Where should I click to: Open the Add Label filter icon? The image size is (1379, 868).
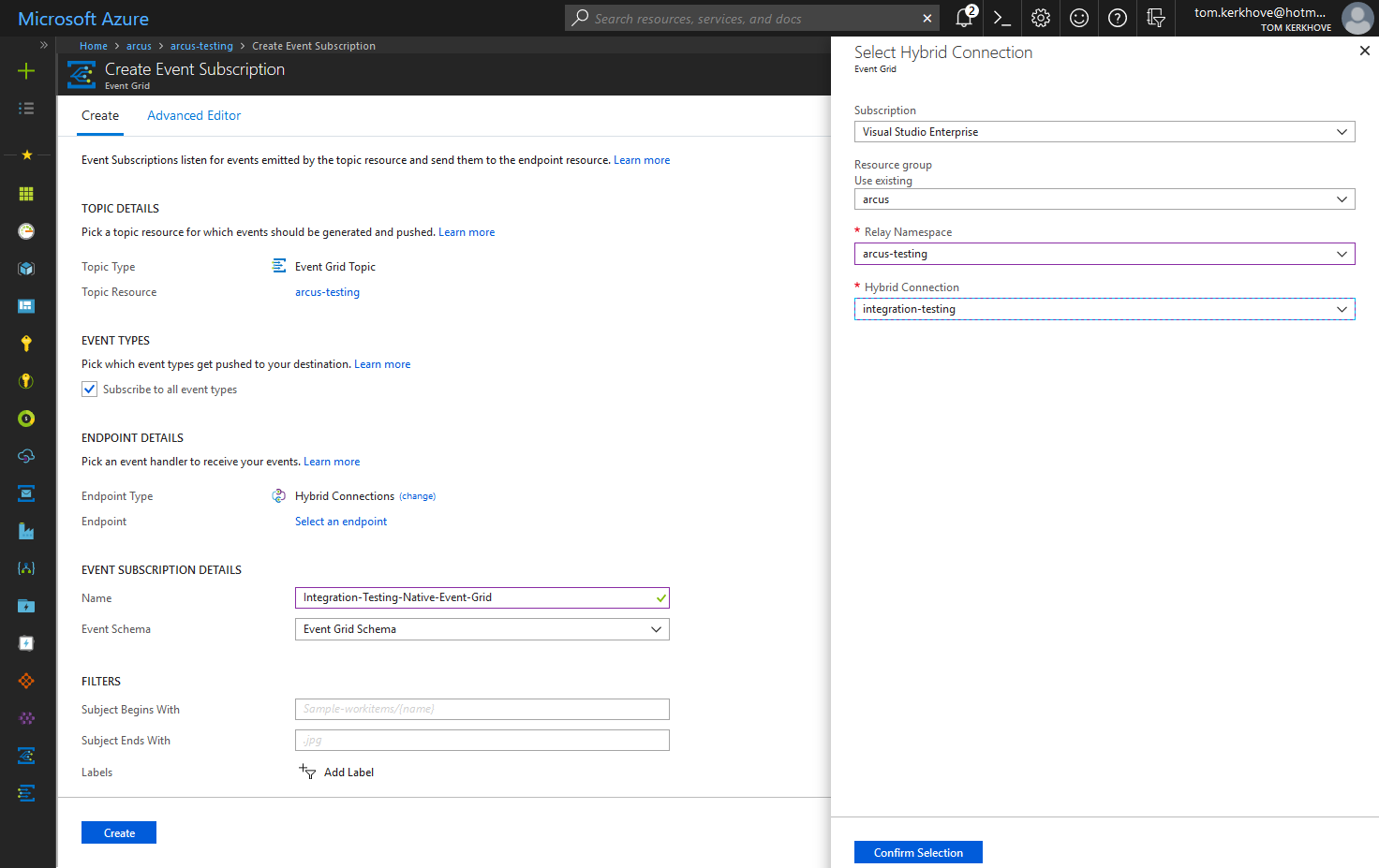(x=307, y=772)
